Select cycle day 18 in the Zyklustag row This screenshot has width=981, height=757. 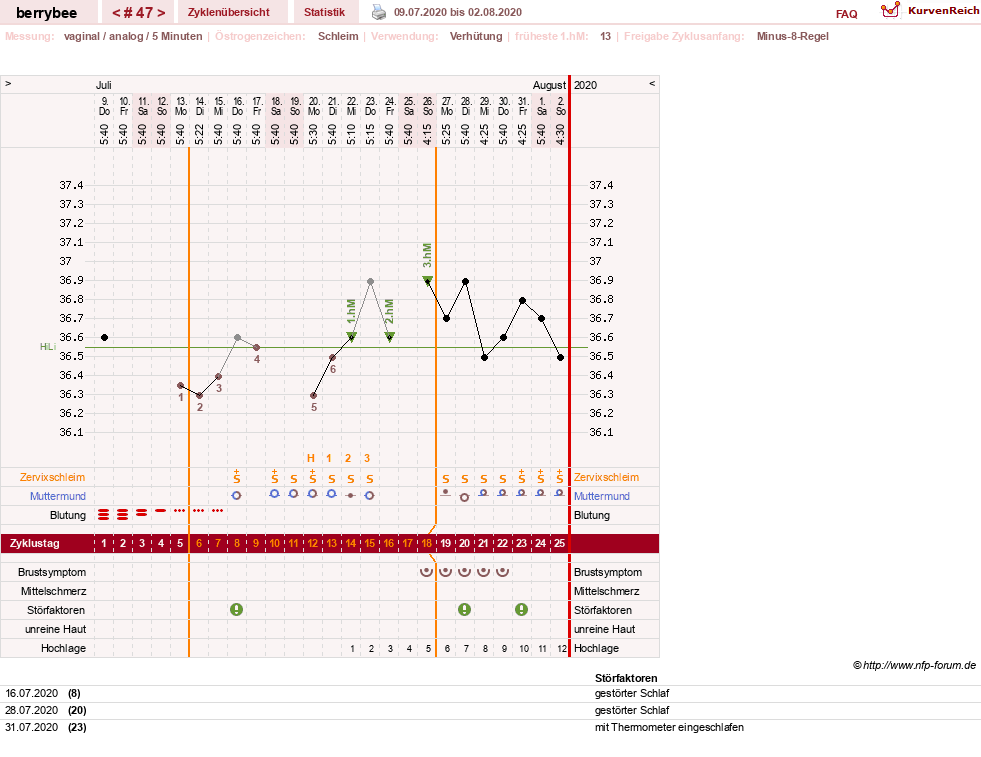tap(427, 543)
